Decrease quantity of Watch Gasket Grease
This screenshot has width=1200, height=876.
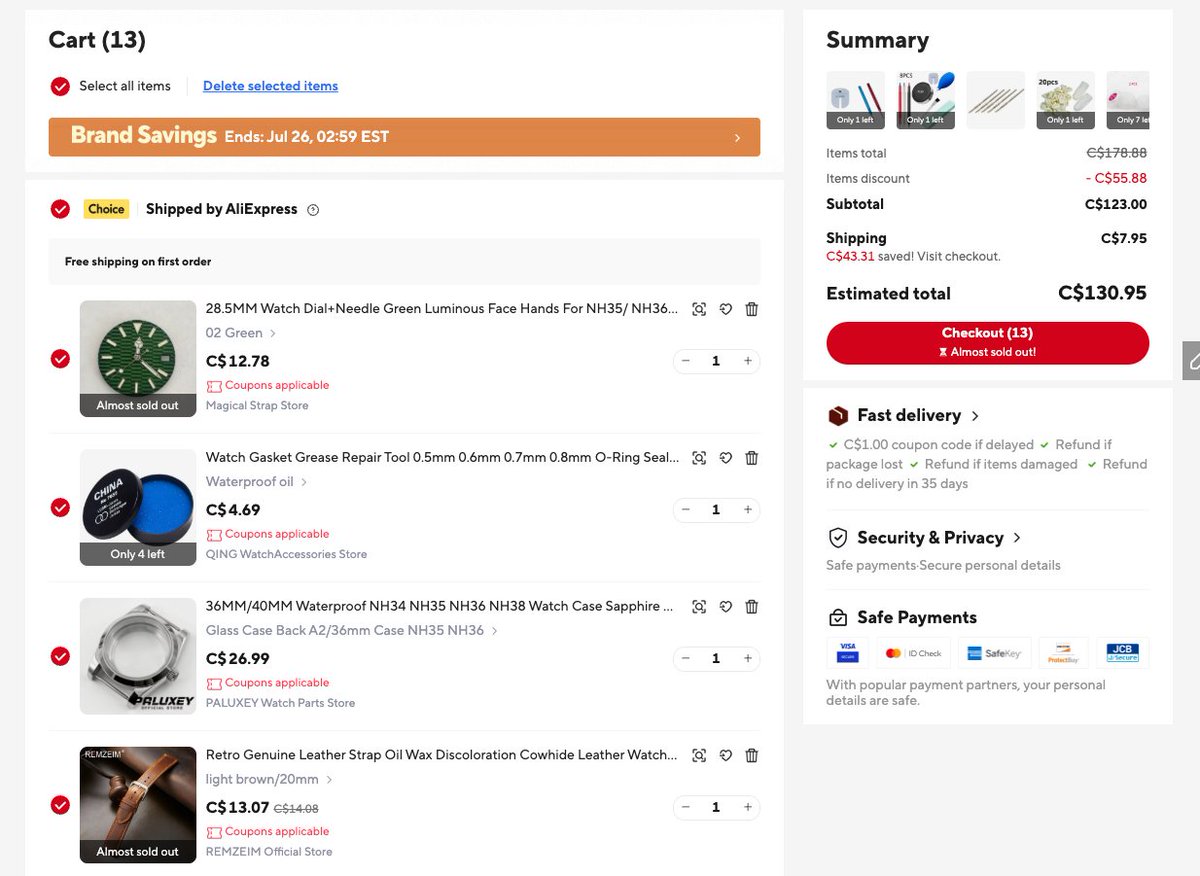(686, 510)
